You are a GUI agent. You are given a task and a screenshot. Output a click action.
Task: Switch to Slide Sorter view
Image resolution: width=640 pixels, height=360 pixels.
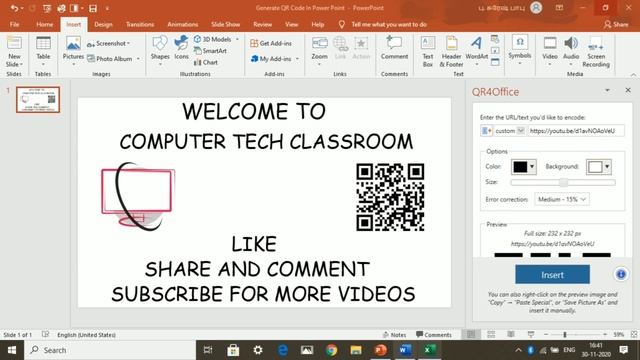491,335
